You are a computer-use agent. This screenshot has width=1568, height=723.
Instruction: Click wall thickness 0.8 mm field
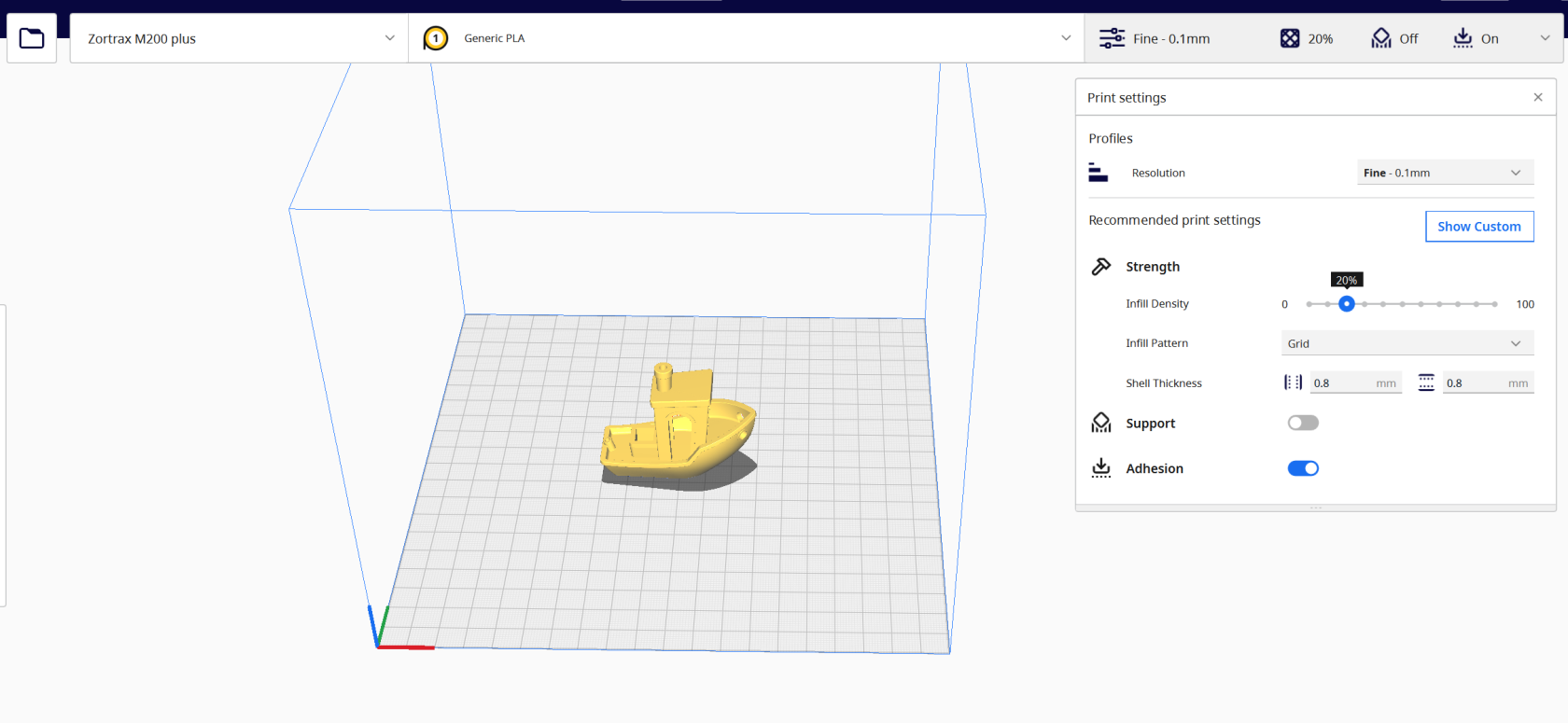(1355, 382)
